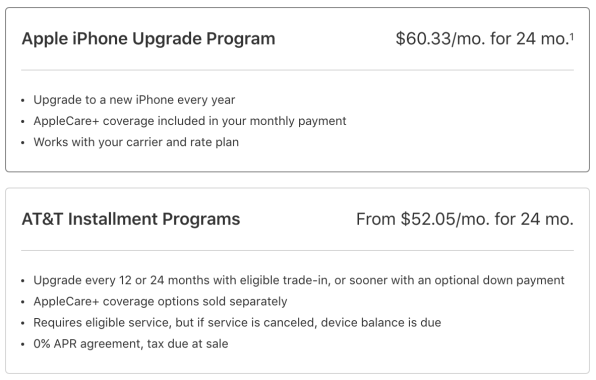Click 'AppleCare+ coverage options sold separately' text
This screenshot has width=596, height=380.
(x=160, y=301)
